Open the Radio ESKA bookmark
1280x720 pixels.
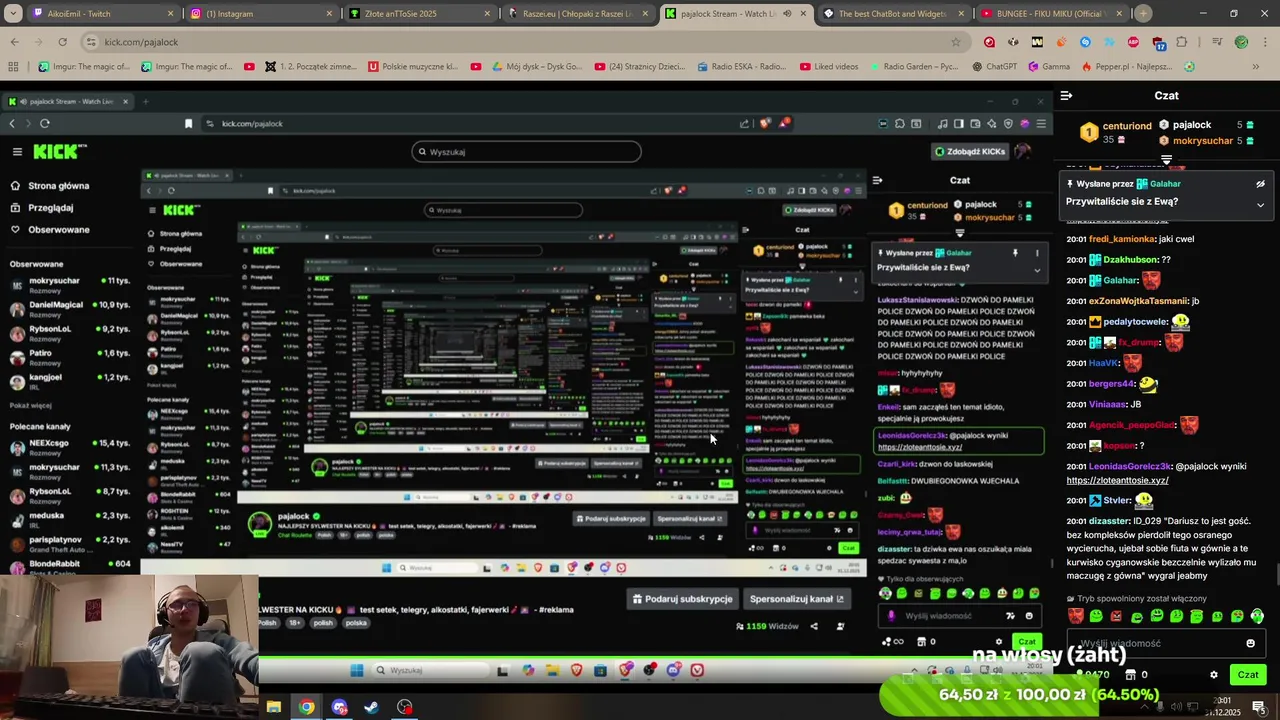[x=739, y=67]
